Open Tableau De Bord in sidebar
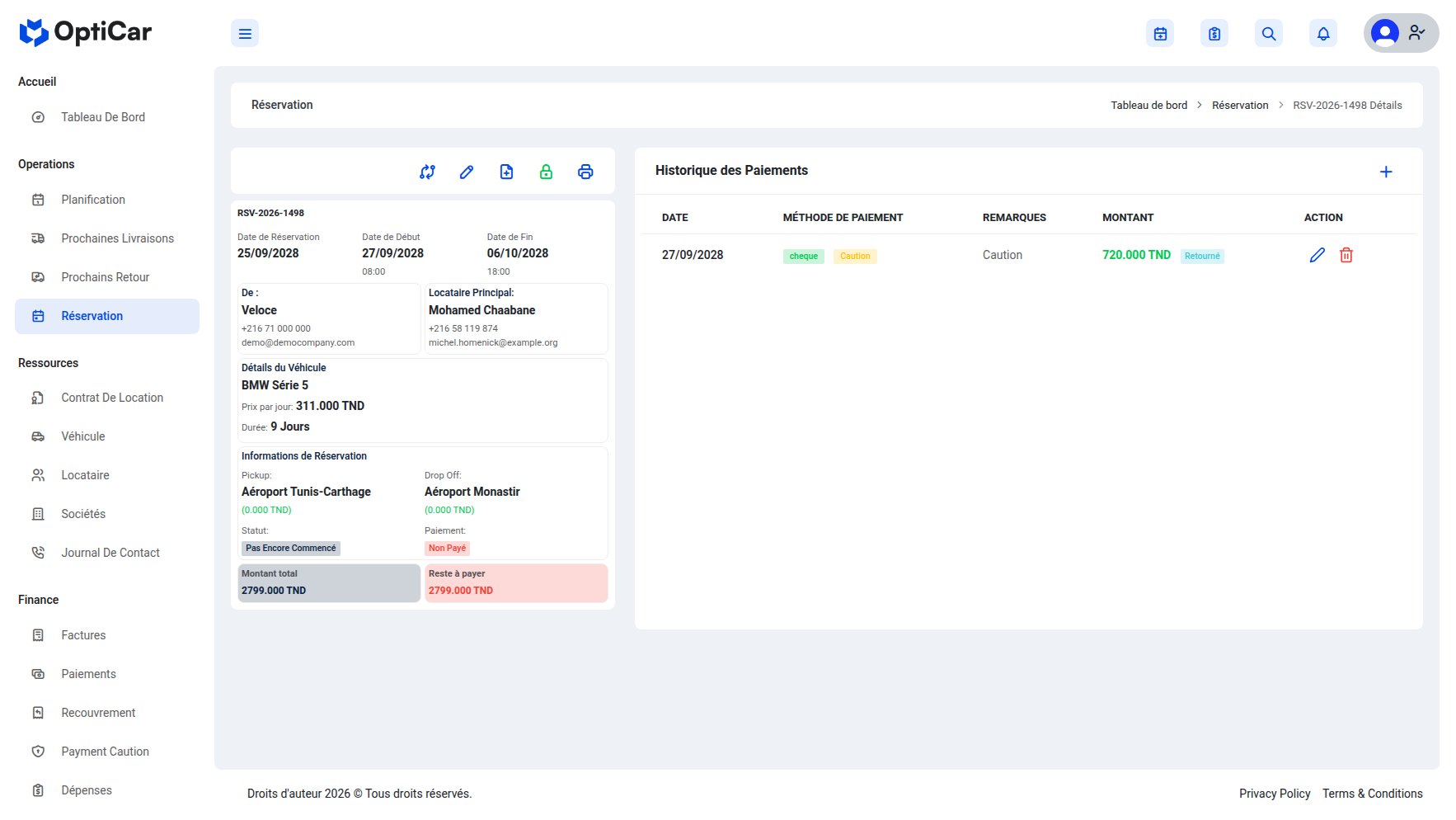 [107, 117]
